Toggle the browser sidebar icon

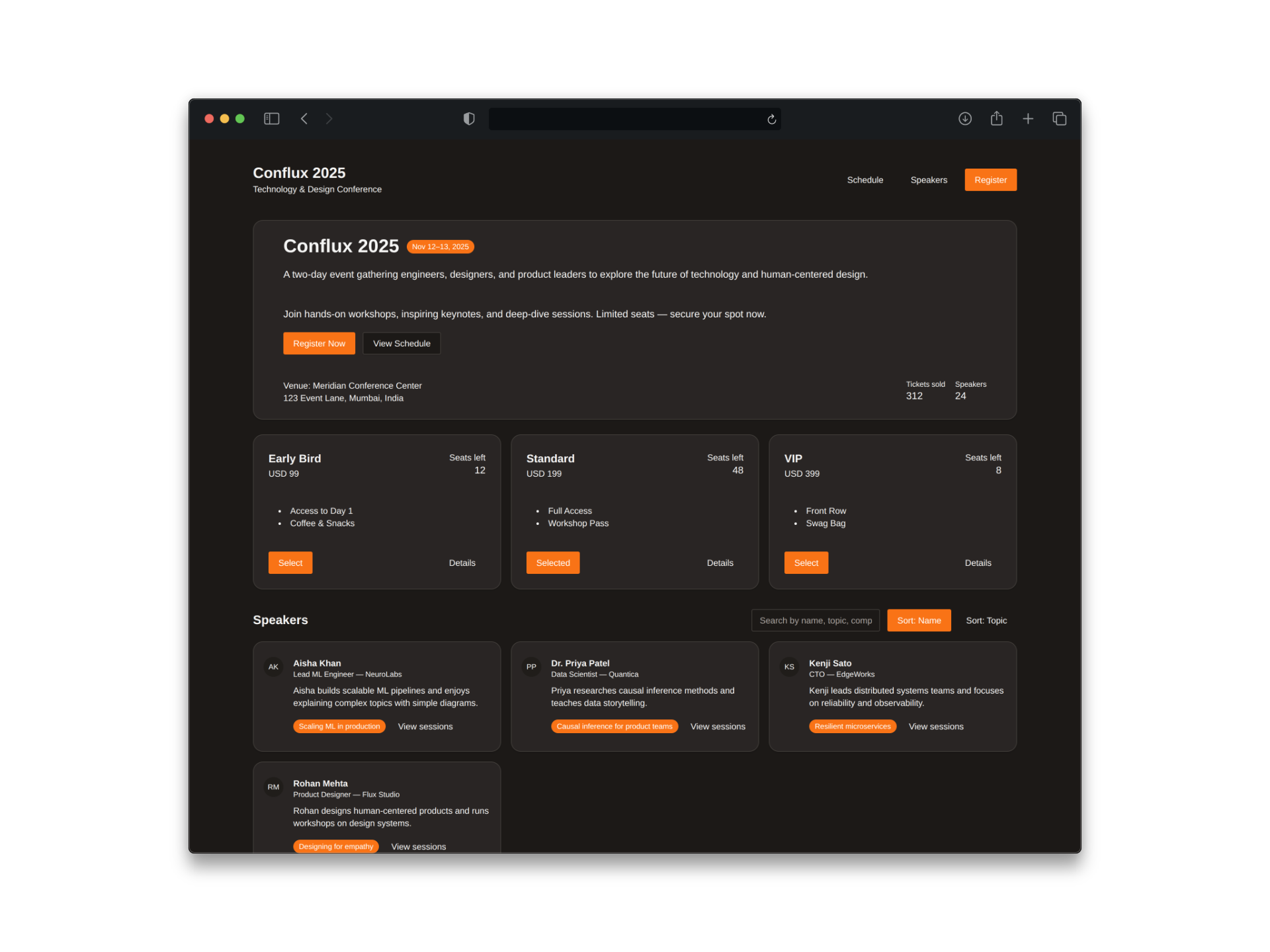point(271,119)
